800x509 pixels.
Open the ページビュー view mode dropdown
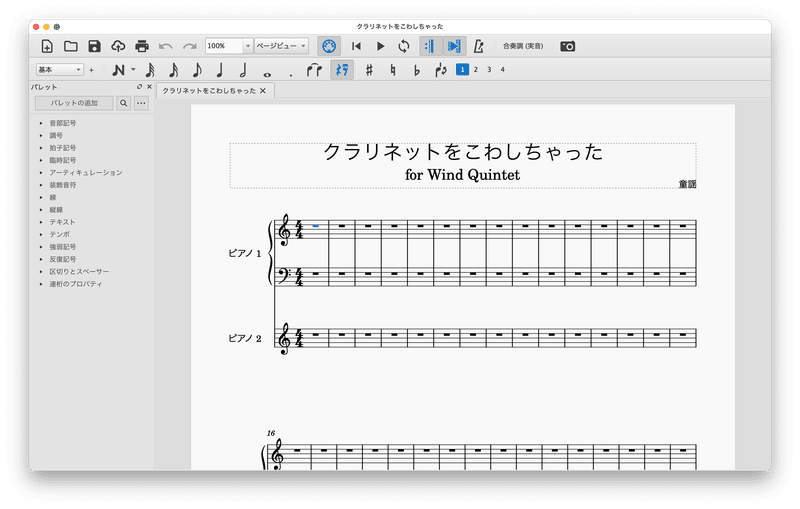coord(281,46)
